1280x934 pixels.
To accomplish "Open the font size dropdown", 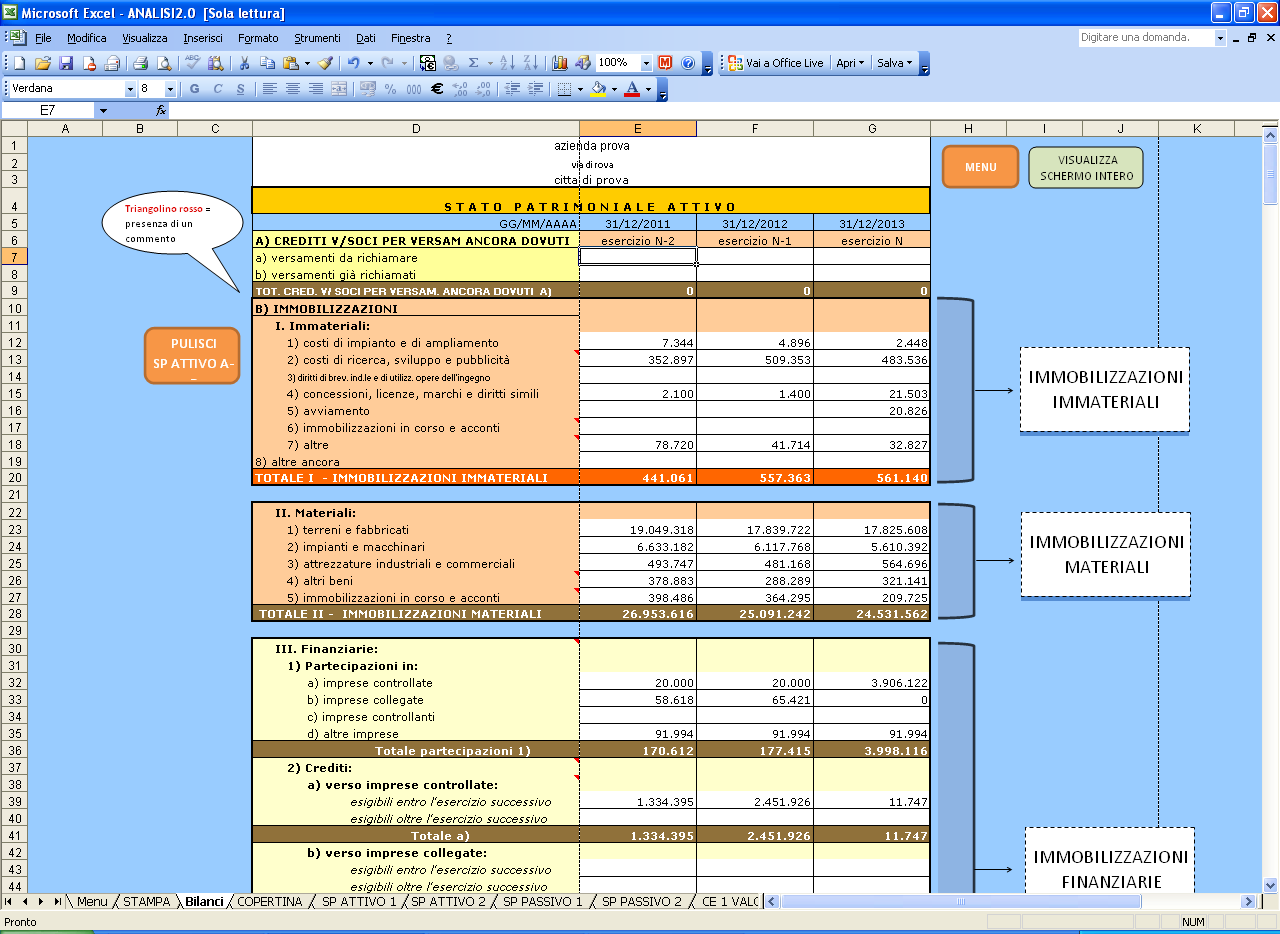I will 169,89.
